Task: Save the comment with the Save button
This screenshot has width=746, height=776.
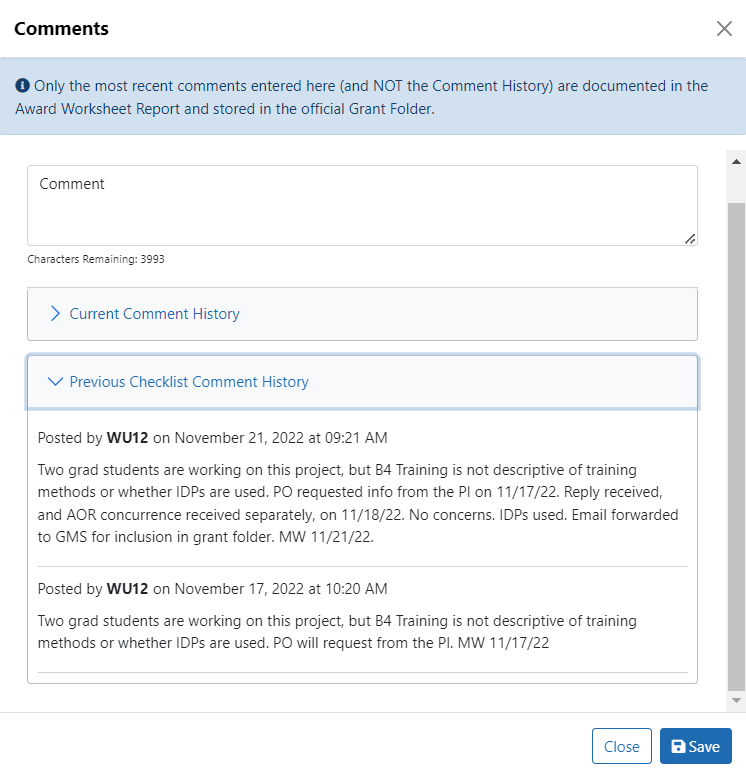Action: pyautogui.click(x=696, y=746)
